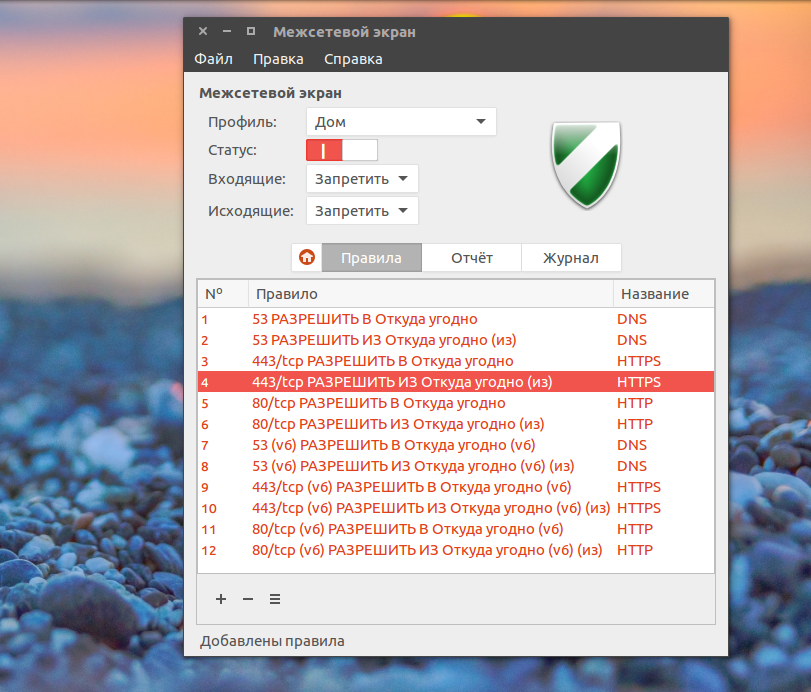Viewport: 811px width, 692px height.
Task: Switch to the Журнал tab
Action: [x=571, y=258]
